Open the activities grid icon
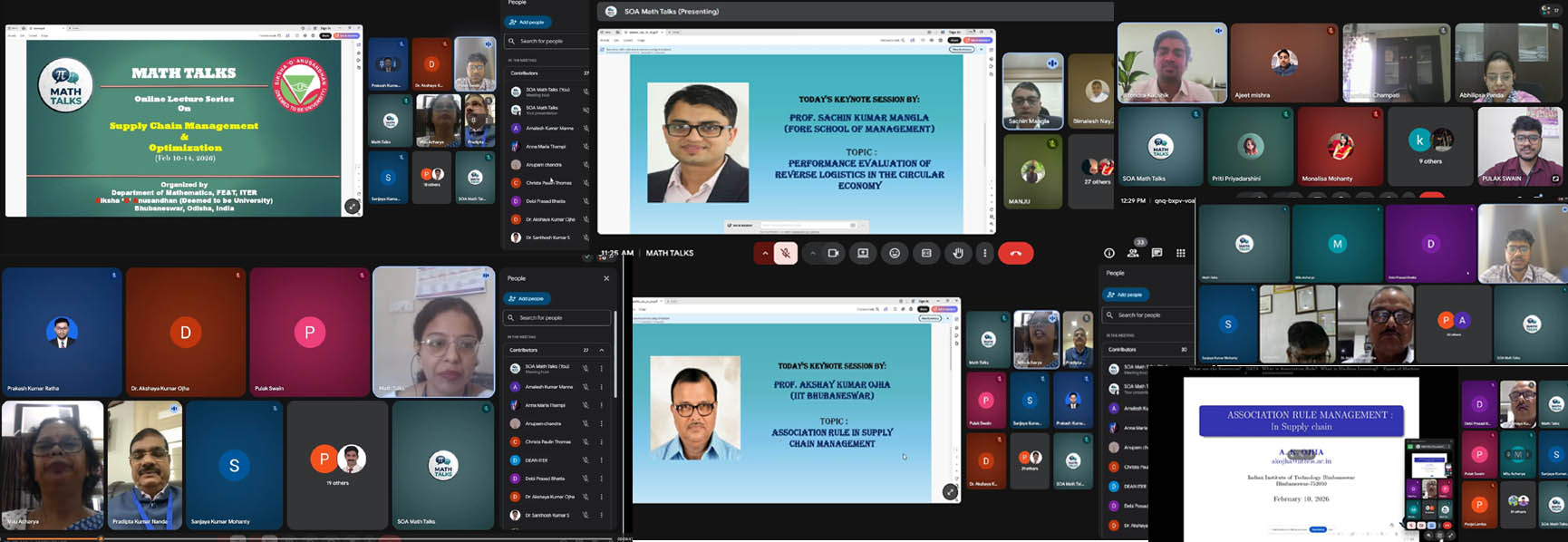Viewport: 1568px width, 542px height. [1180, 254]
